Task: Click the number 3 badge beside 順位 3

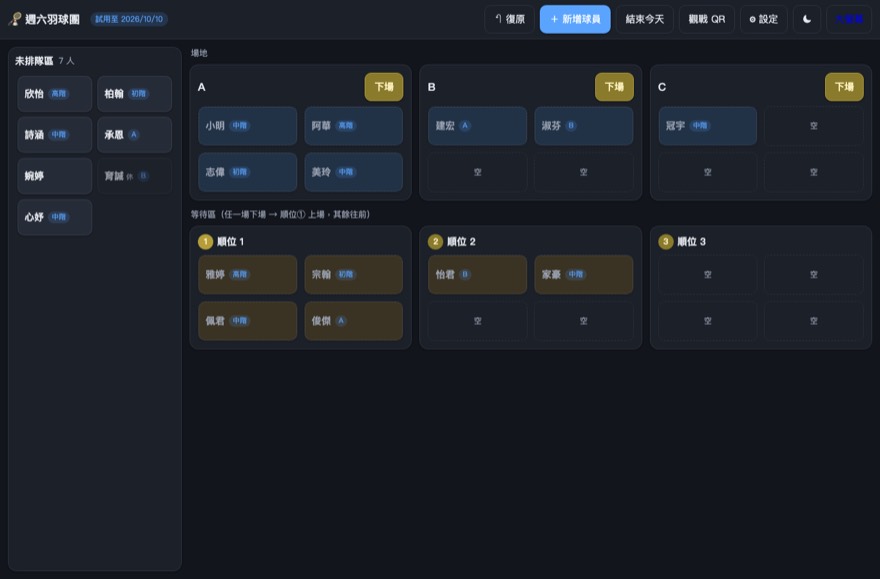Action: [x=666, y=241]
